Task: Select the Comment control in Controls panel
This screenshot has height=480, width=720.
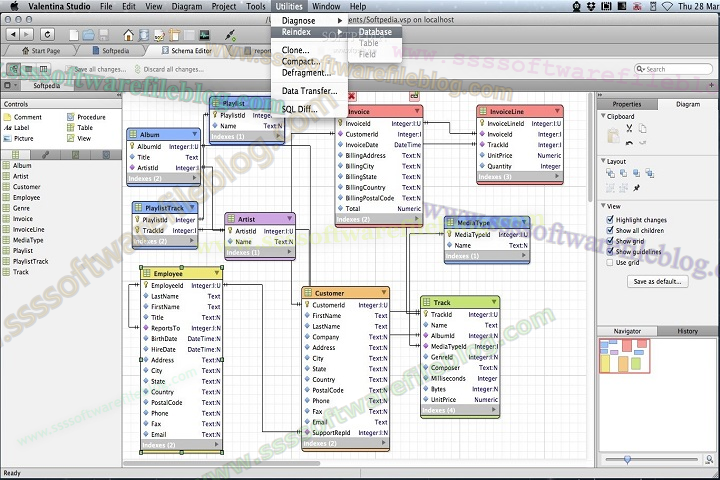Action: pyautogui.click(x=22, y=117)
